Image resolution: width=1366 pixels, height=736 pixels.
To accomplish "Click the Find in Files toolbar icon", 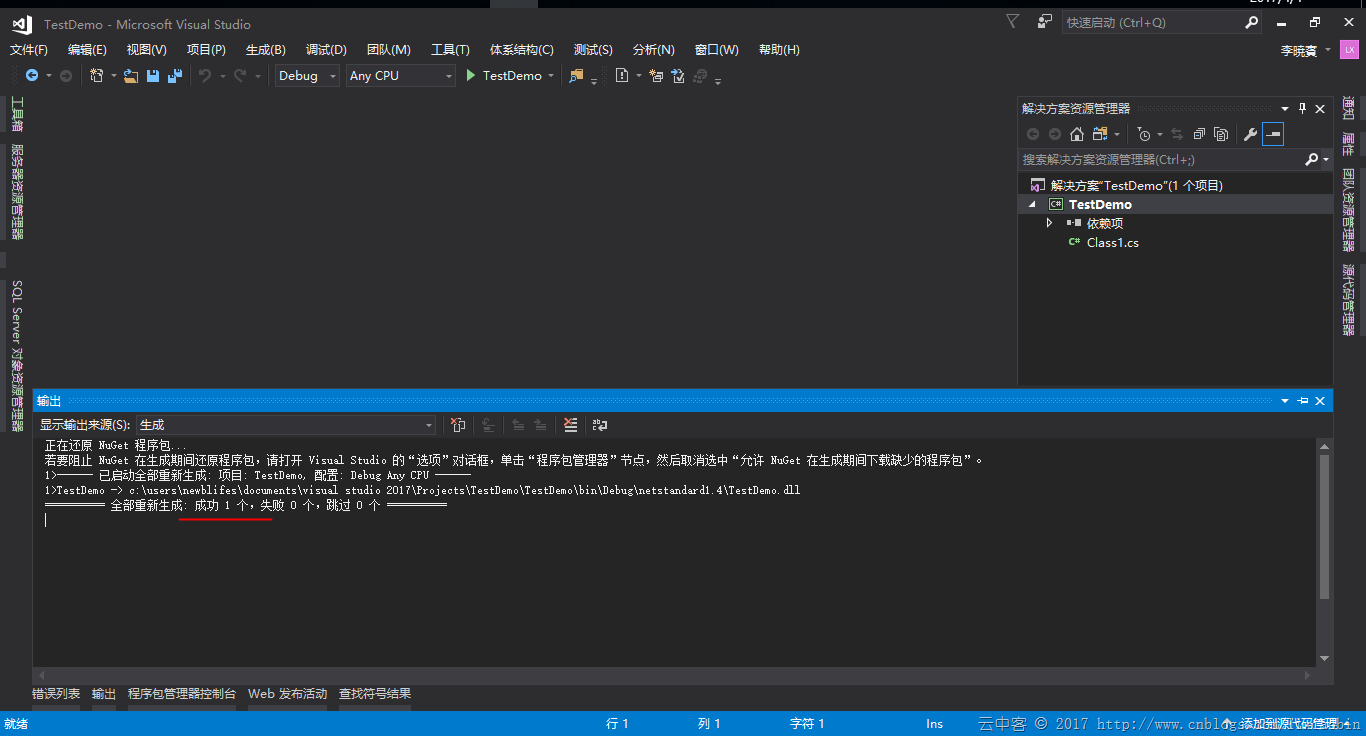I will click(x=576, y=76).
